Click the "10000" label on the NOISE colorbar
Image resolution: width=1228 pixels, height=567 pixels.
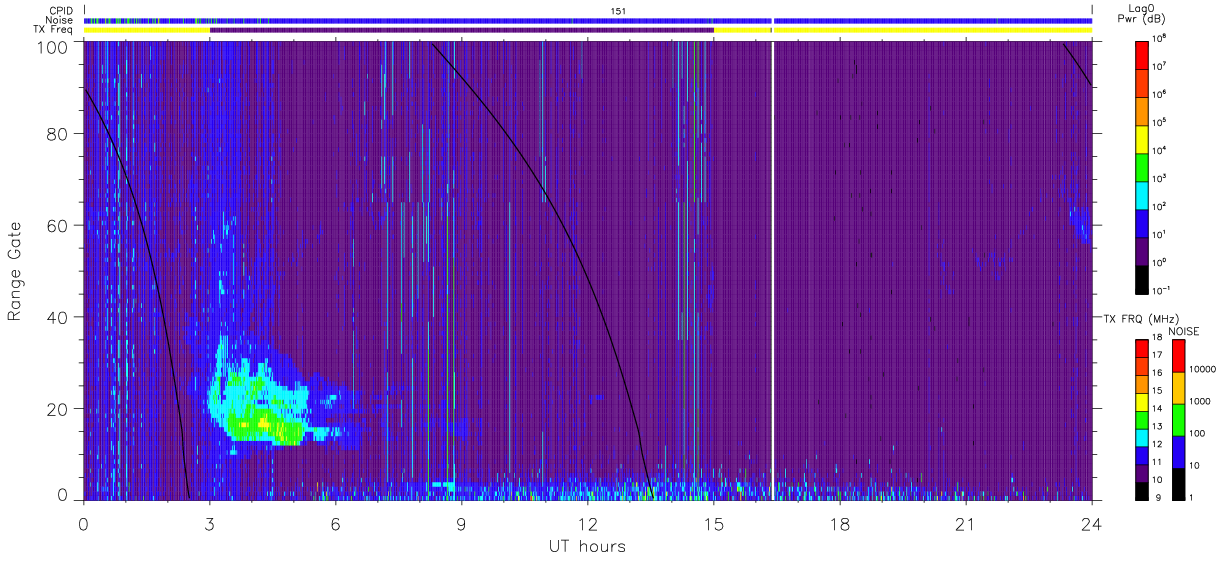click(x=1203, y=369)
